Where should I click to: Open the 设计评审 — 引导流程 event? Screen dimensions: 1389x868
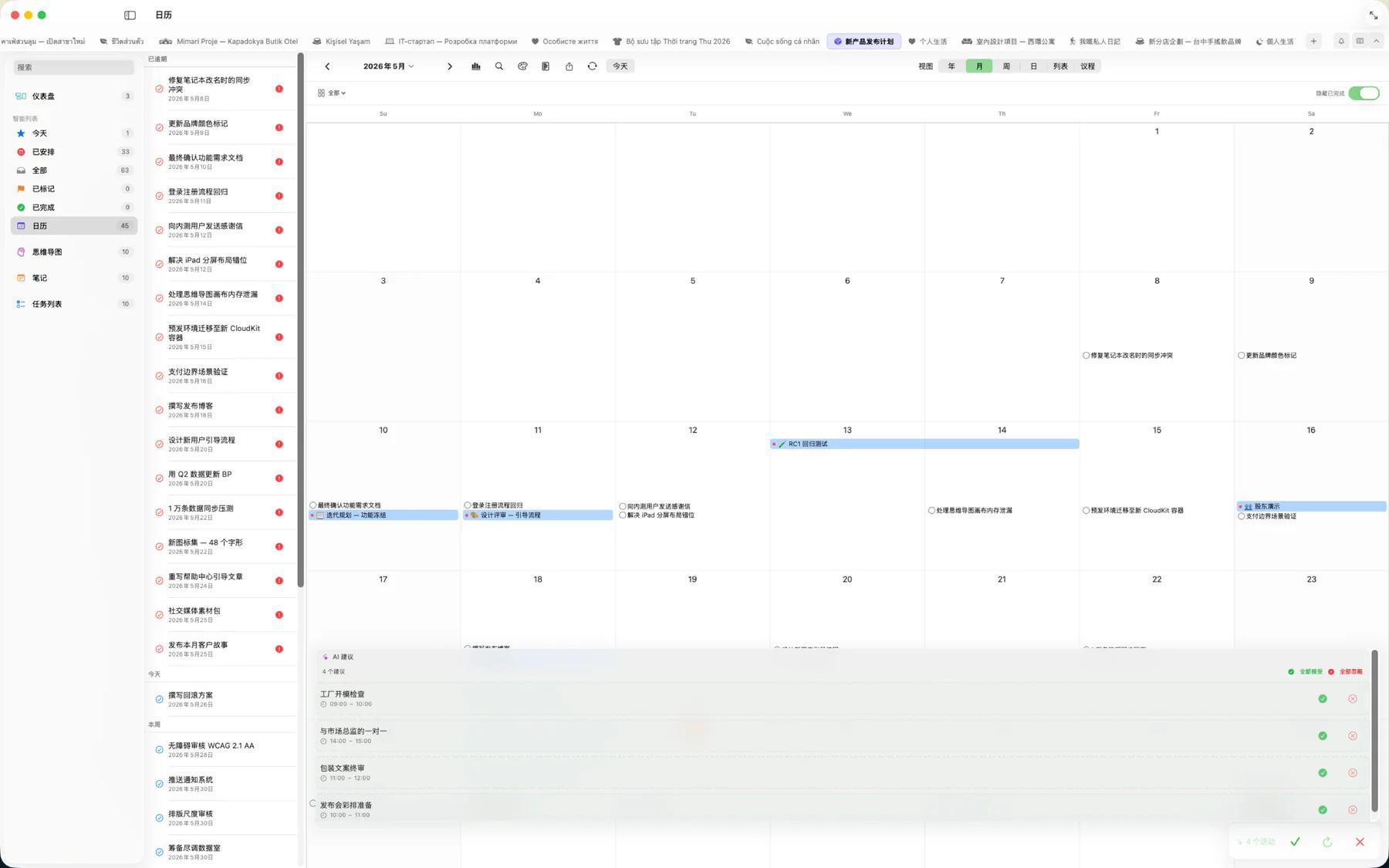pos(538,515)
